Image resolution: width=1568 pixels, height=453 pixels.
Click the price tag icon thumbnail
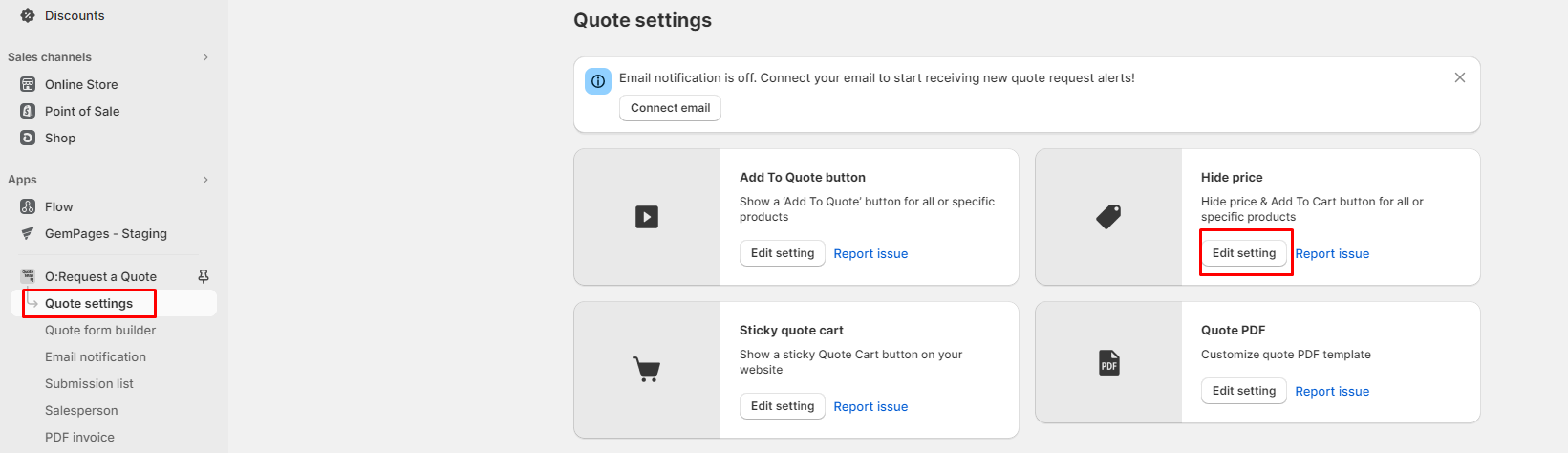click(1108, 217)
